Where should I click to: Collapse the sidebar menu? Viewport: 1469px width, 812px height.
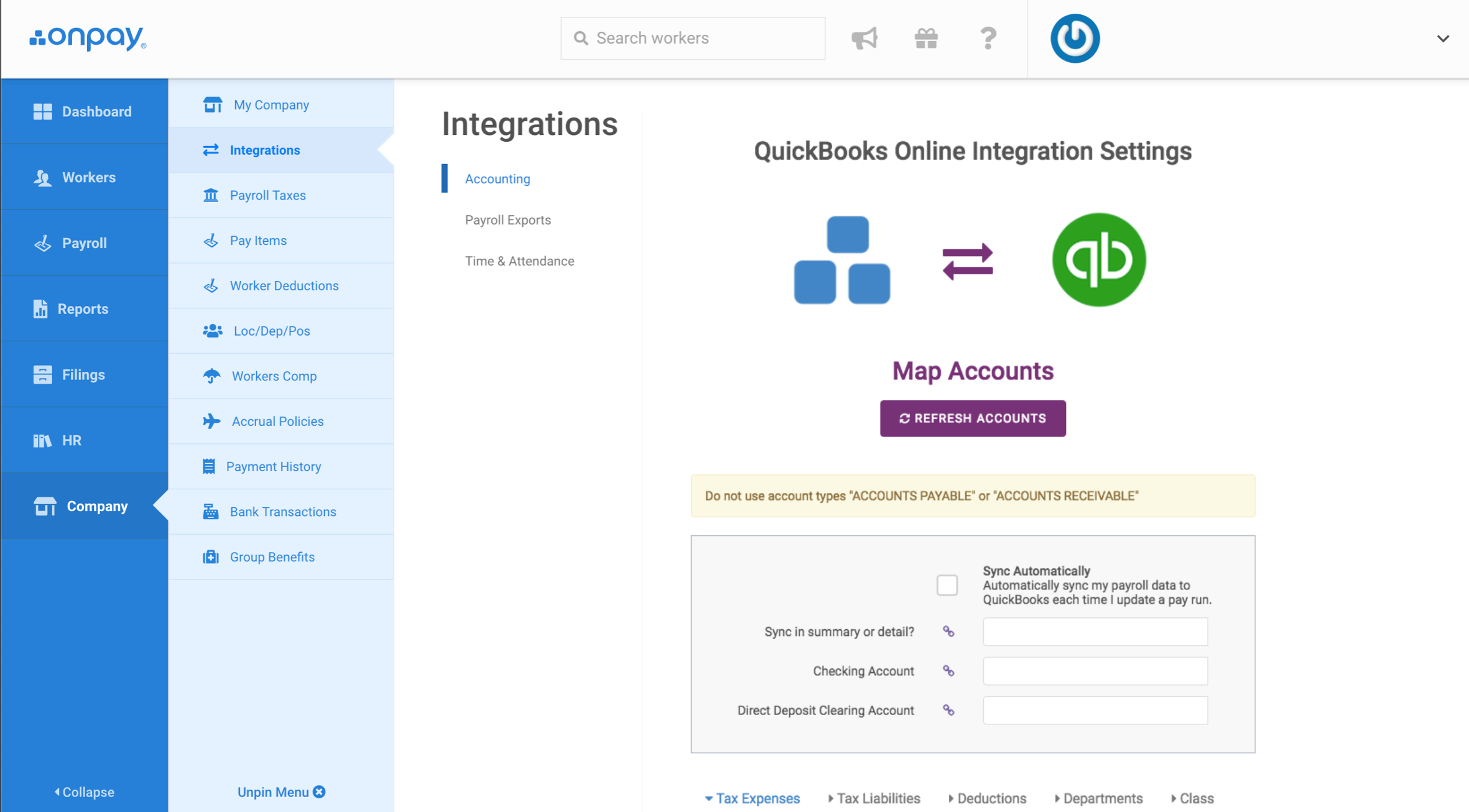[85, 793]
